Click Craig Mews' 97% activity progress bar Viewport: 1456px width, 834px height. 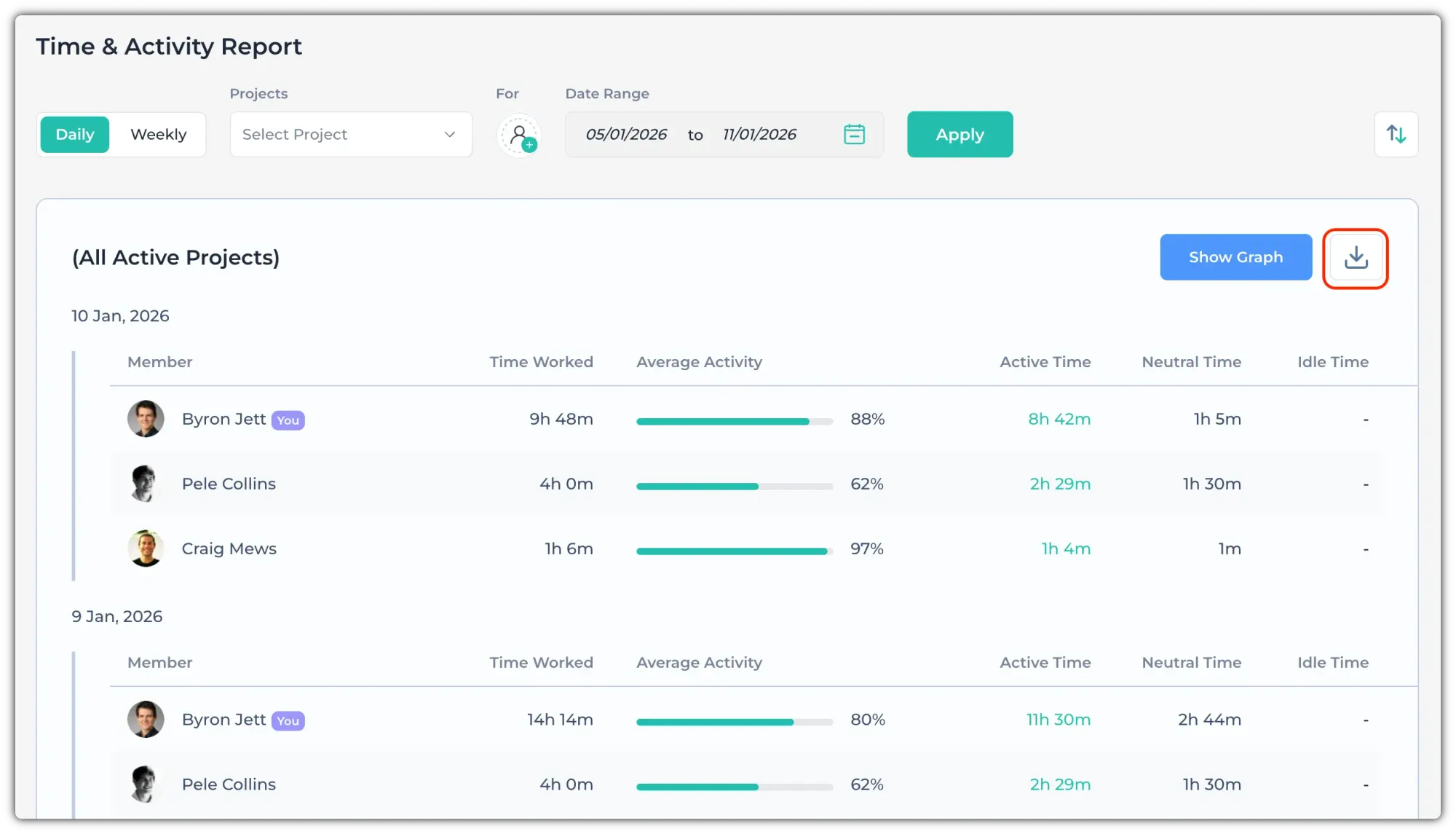pyautogui.click(x=734, y=551)
